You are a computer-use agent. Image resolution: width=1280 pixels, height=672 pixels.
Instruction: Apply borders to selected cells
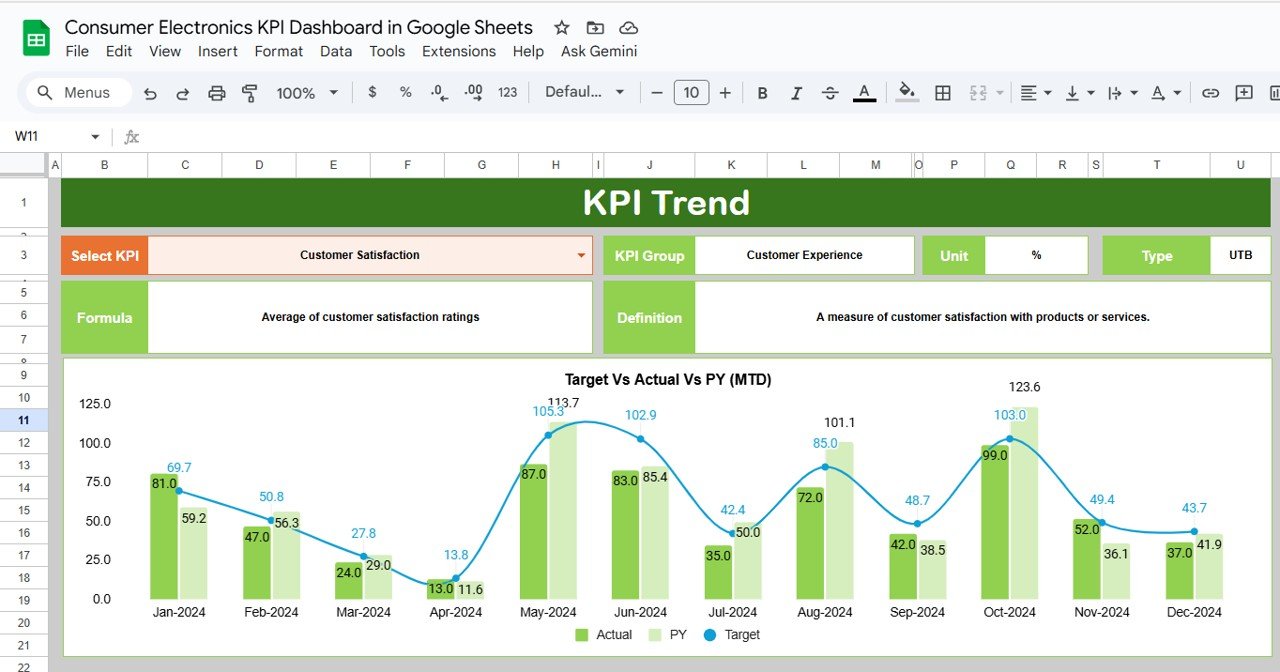(941, 92)
